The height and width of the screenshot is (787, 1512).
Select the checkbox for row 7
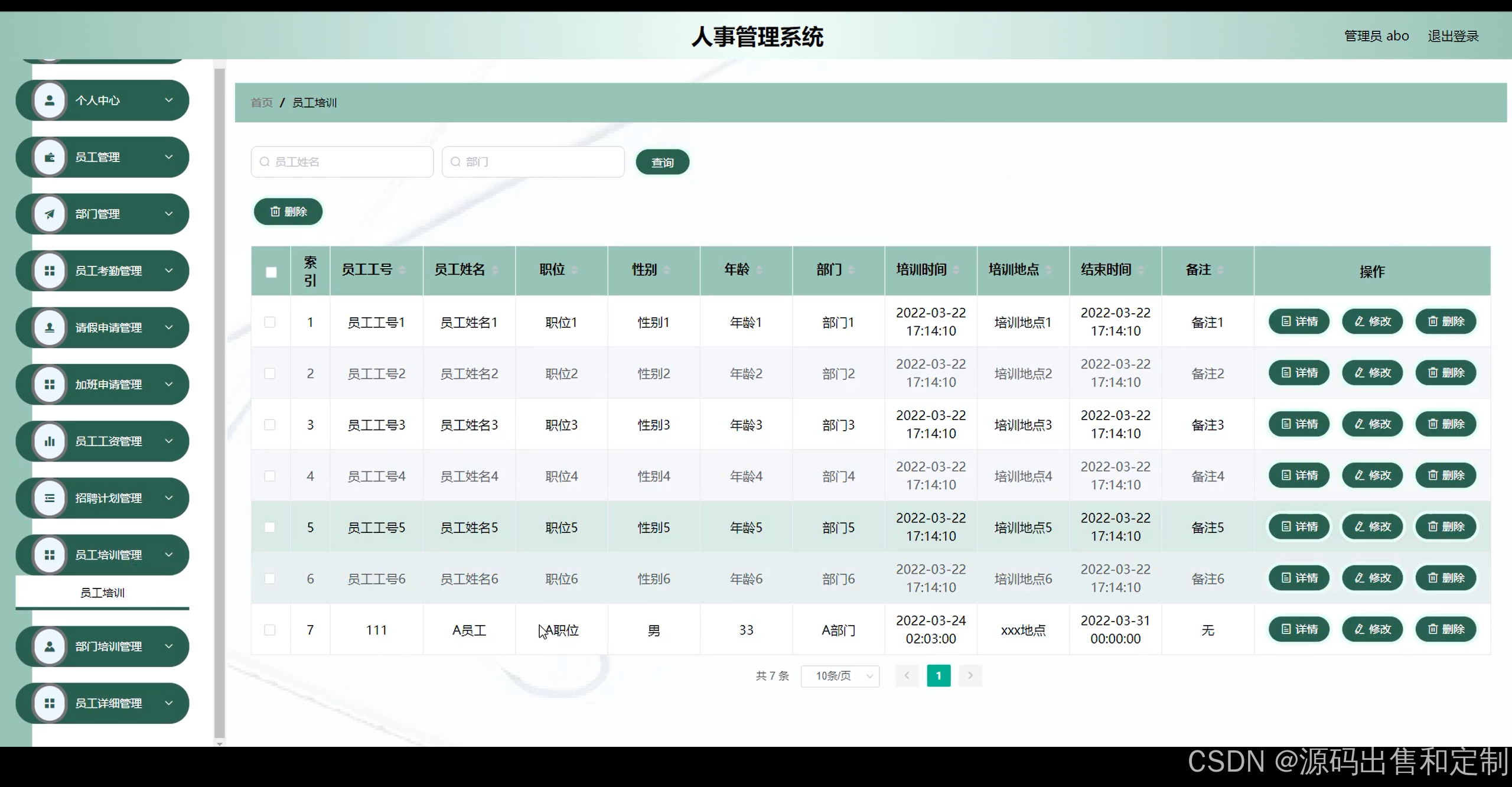click(270, 630)
